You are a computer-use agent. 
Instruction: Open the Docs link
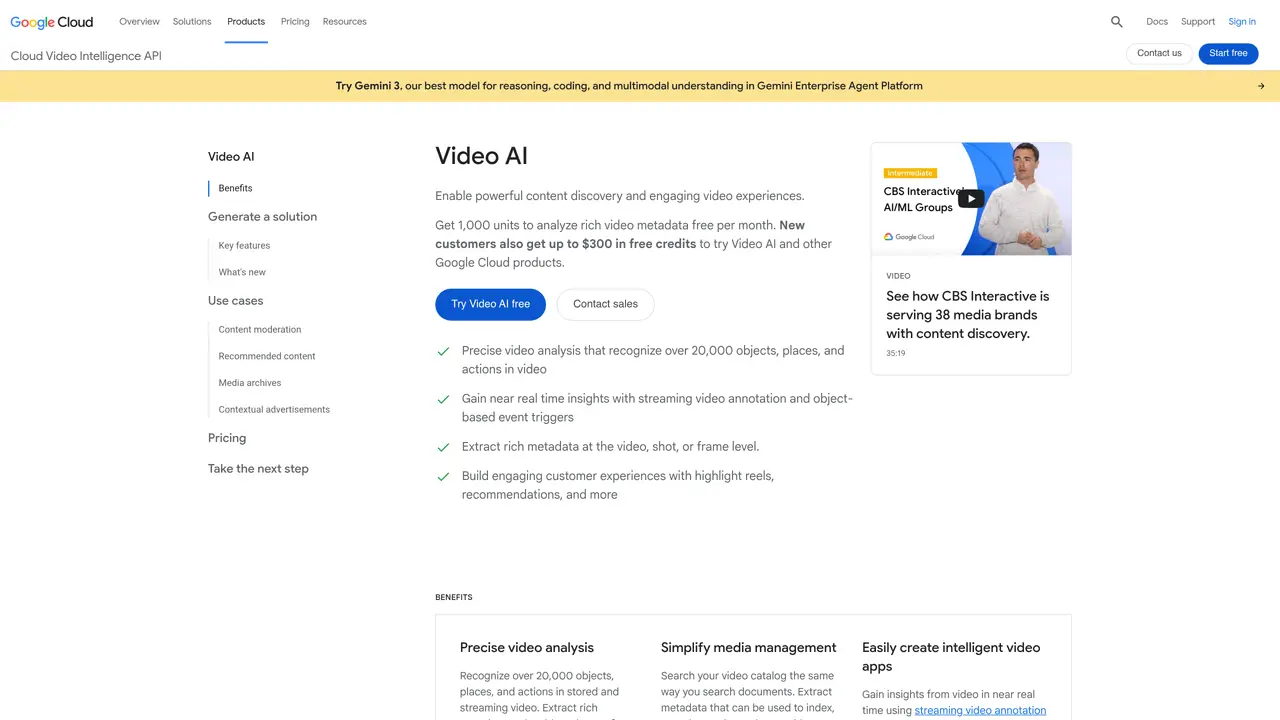pyautogui.click(x=1157, y=21)
